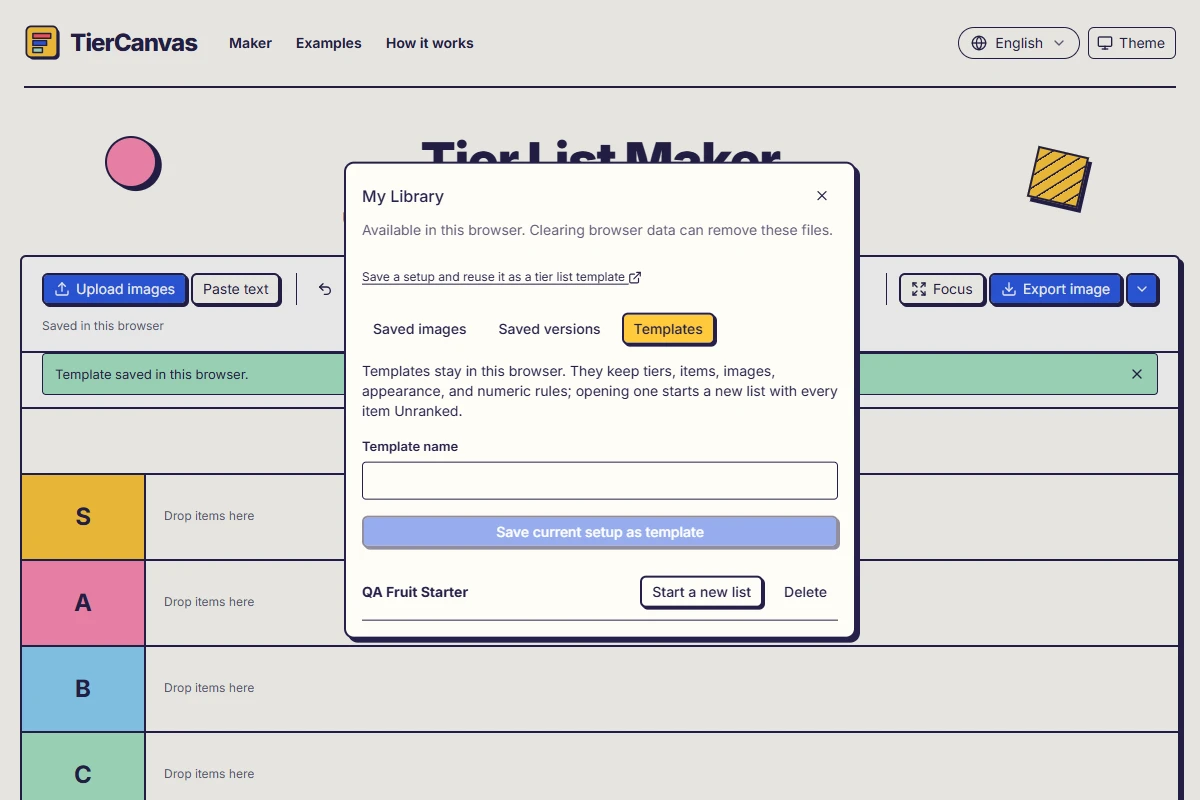Click the TierCanvas brand name
This screenshot has width=1200, height=800.
pos(134,43)
